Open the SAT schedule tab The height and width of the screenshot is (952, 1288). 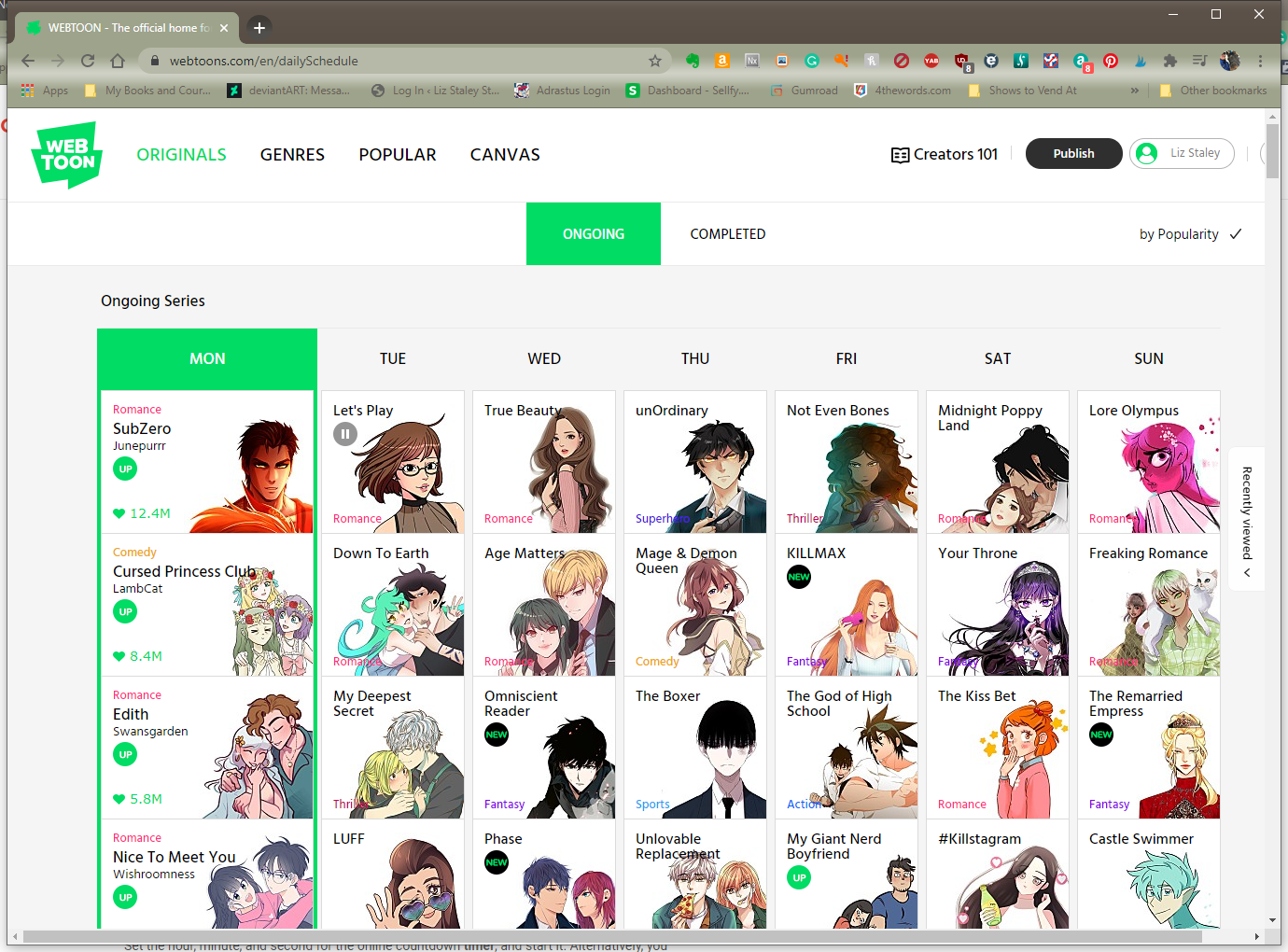(998, 358)
